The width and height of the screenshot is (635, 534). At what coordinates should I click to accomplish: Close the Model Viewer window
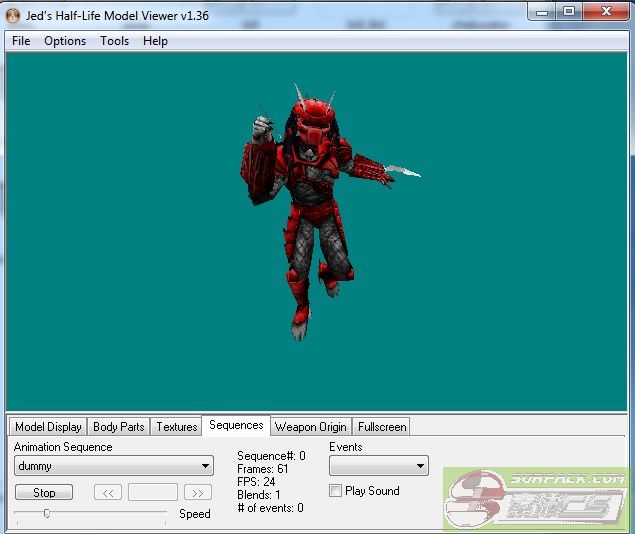[x=605, y=11]
